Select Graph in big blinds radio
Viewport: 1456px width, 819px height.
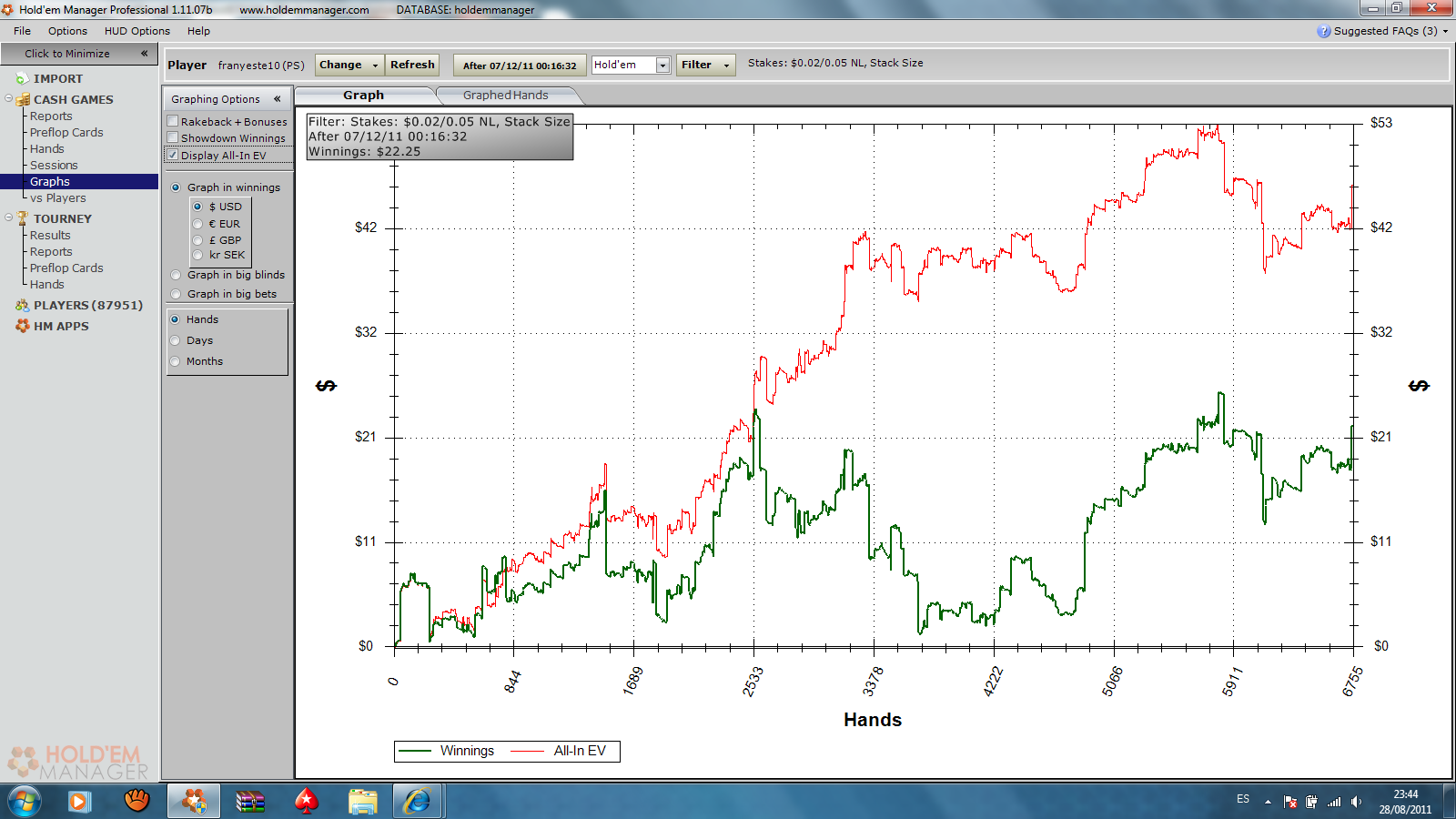tap(176, 275)
